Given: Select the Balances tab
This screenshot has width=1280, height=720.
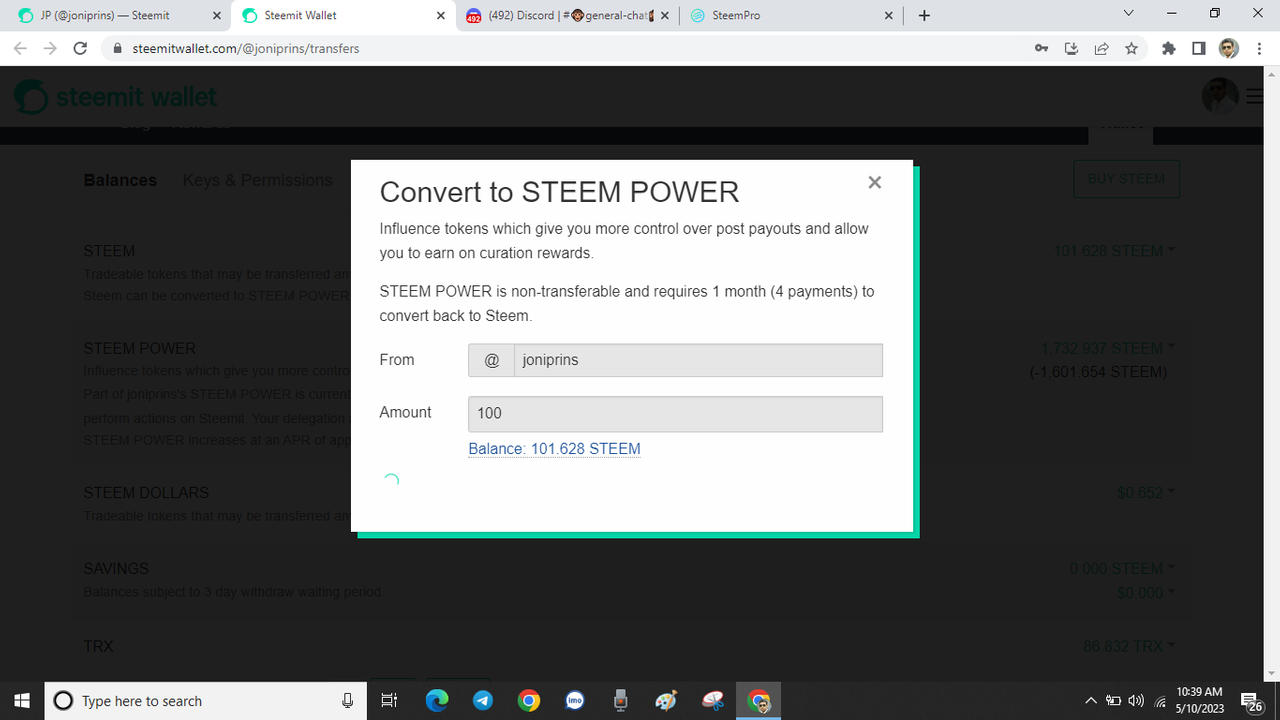Looking at the screenshot, I should (x=120, y=180).
